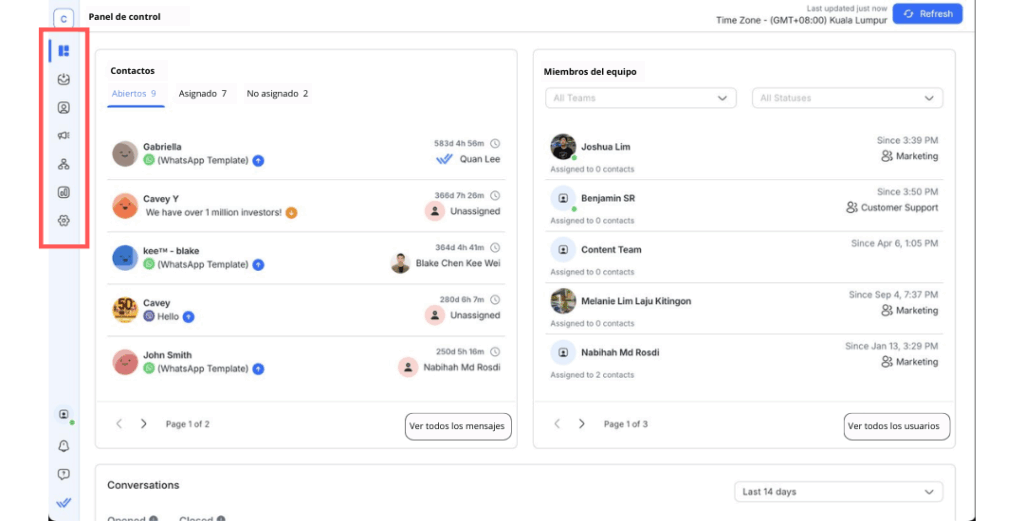Switch to the No asignado 2 tab
Viewport: 1024px width, 521px height.
click(278, 94)
